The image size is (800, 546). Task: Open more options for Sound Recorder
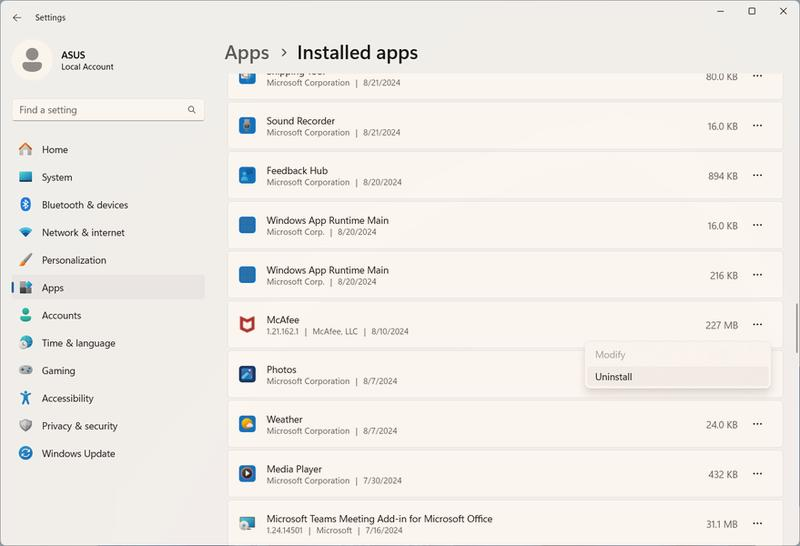pos(757,126)
